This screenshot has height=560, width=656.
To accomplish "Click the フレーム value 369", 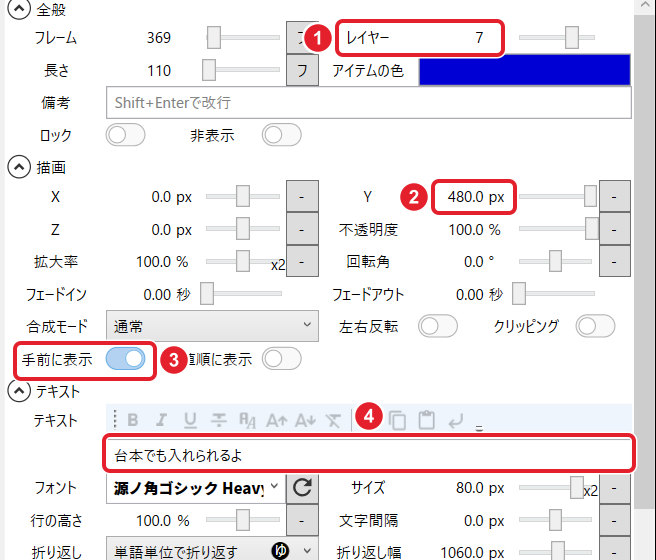I will pyautogui.click(x=159, y=38).
